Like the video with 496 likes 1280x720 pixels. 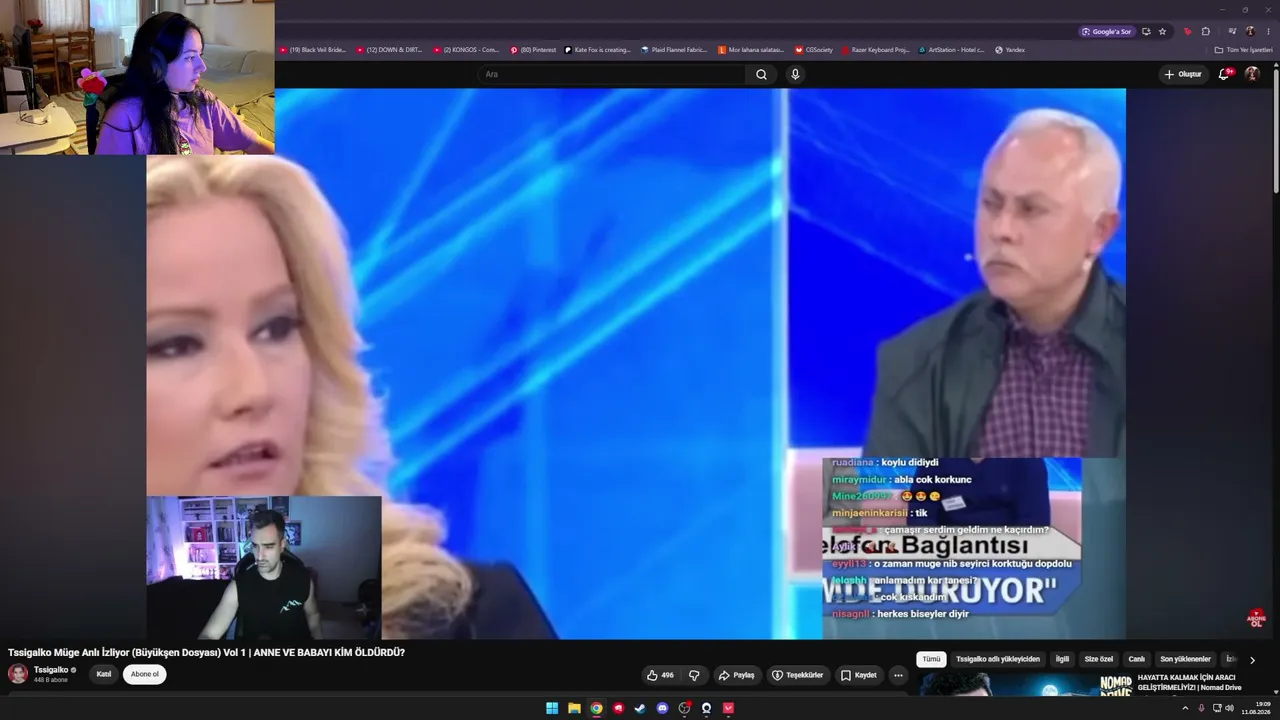coord(660,675)
